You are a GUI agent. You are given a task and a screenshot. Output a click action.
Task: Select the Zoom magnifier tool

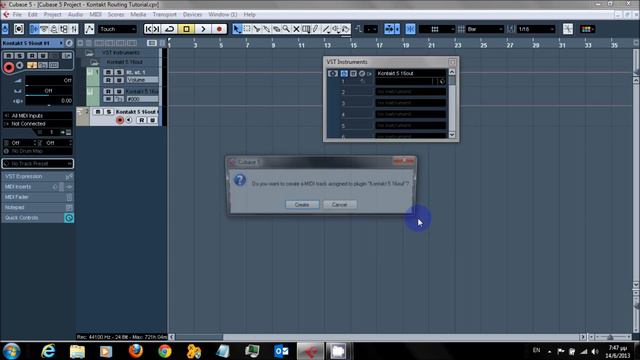[286, 29]
